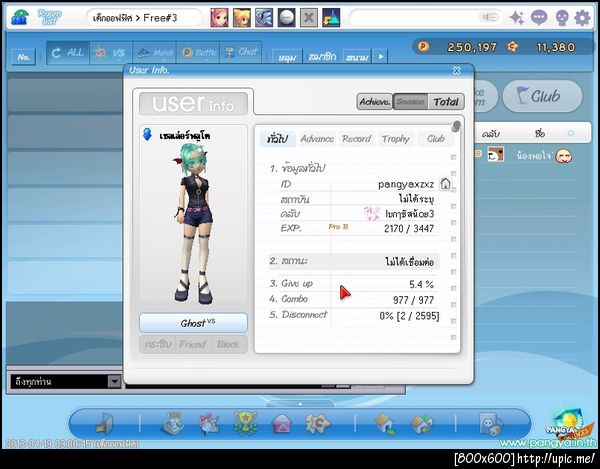Open the pink mailbox house icon
This screenshot has height=469, width=600.
(x=281, y=424)
